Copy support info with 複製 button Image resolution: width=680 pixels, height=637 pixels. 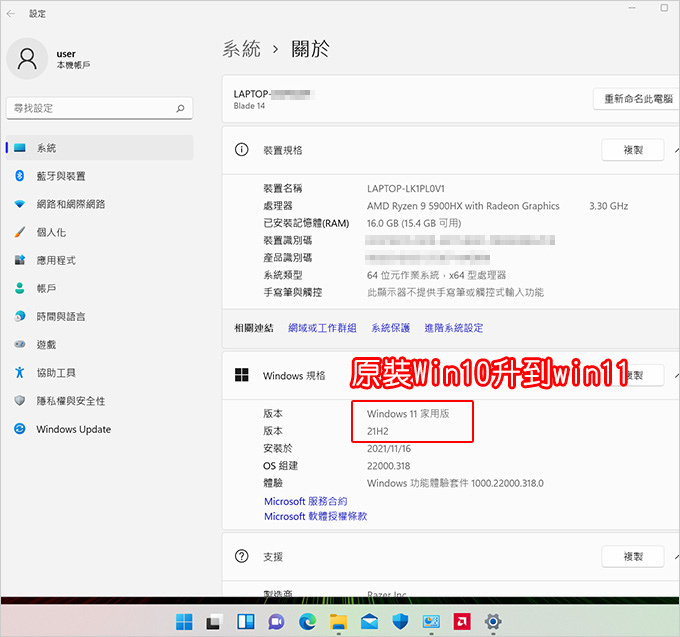click(633, 556)
